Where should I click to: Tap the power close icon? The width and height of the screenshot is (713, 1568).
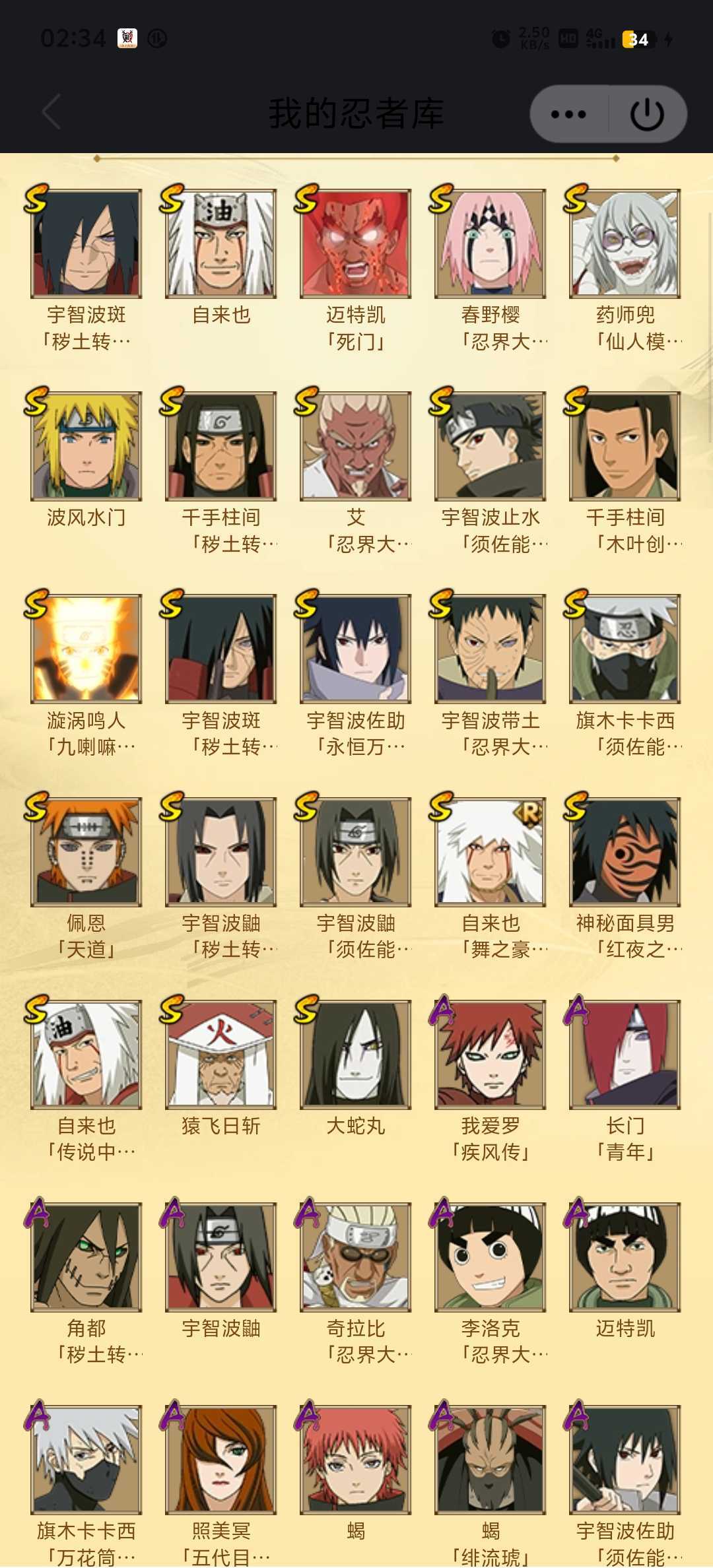coord(647,114)
